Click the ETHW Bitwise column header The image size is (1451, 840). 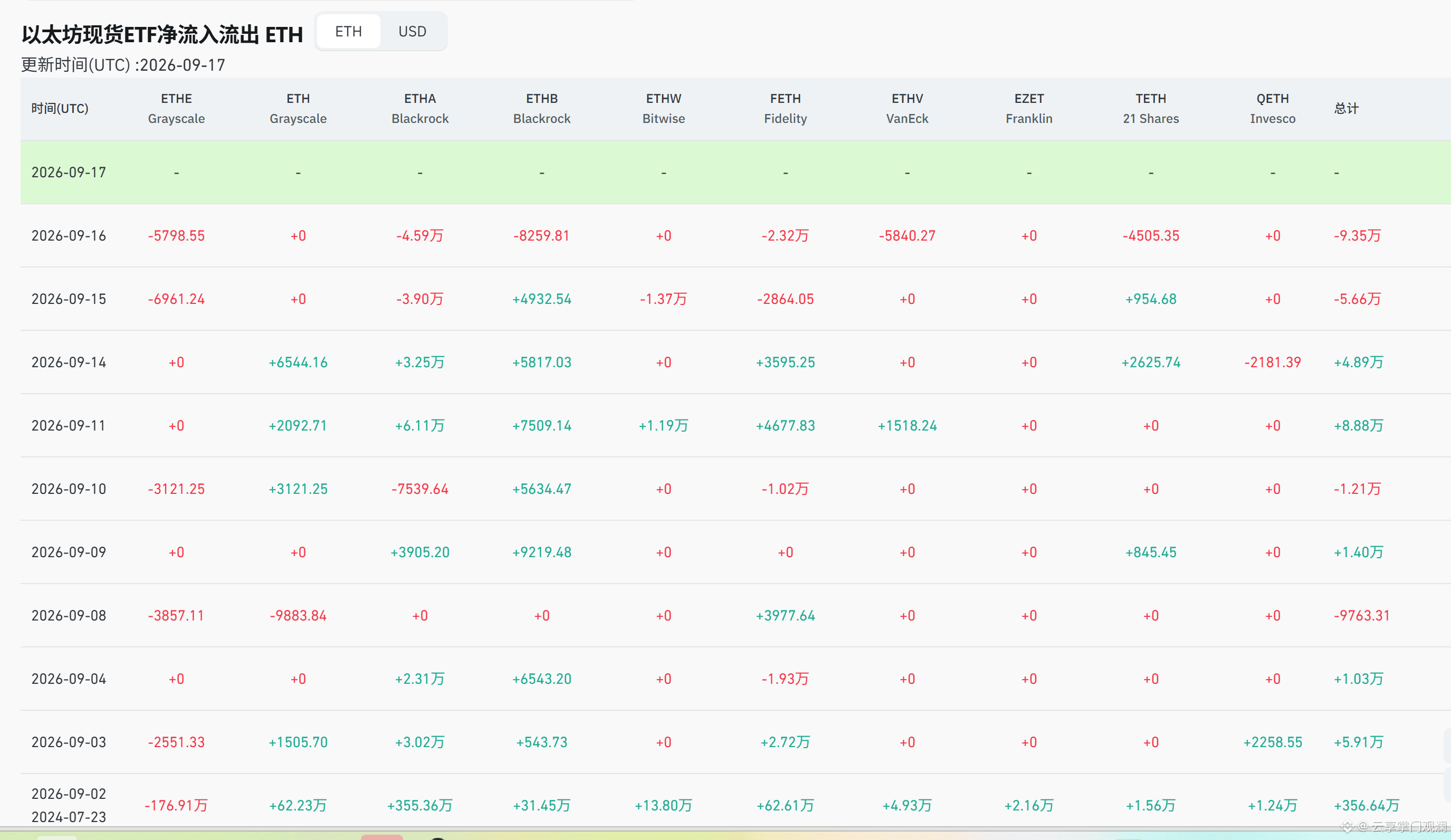coord(663,108)
